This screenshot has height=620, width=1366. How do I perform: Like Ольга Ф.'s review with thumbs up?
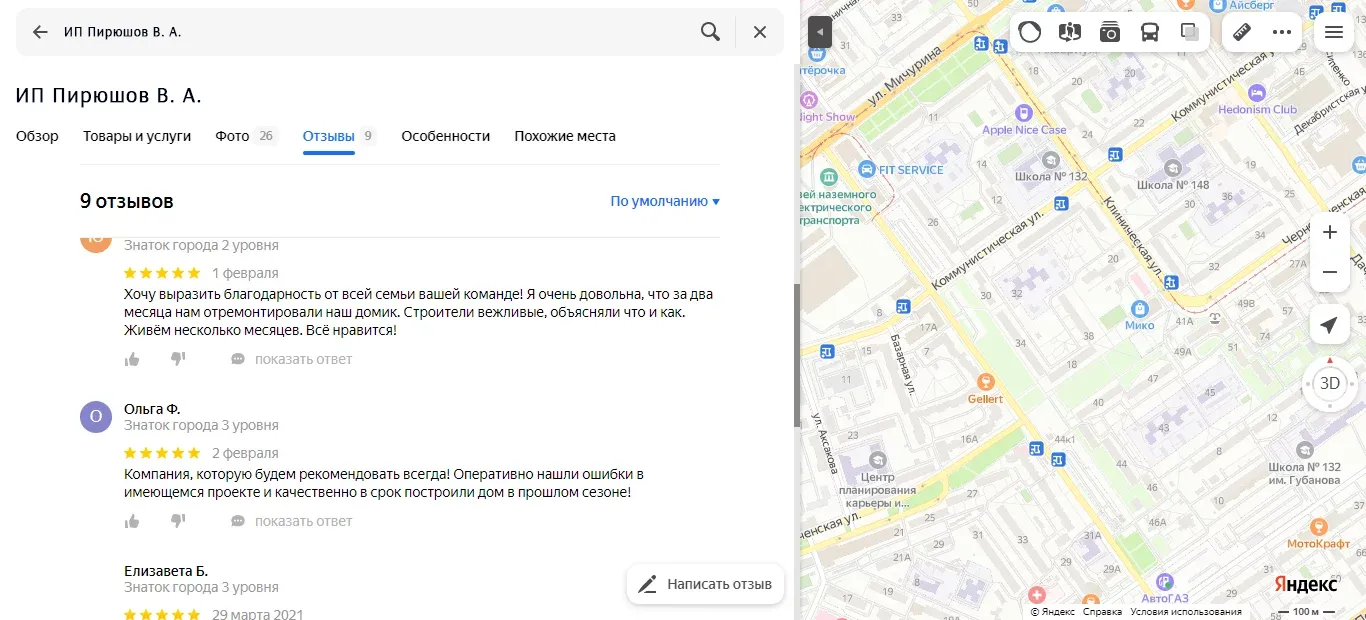tap(132, 521)
